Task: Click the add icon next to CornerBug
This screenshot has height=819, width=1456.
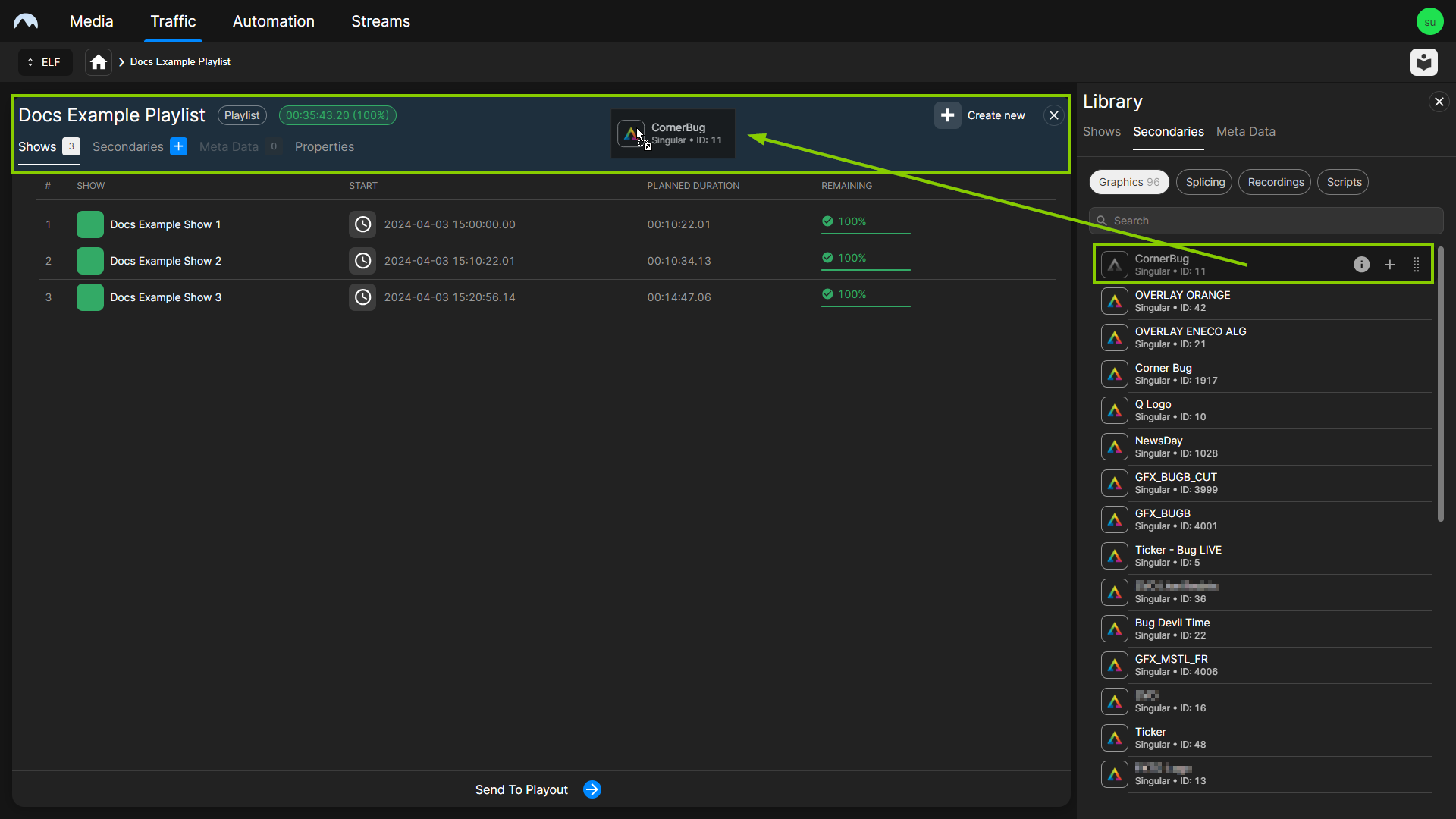Action: pyautogui.click(x=1390, y=265)
